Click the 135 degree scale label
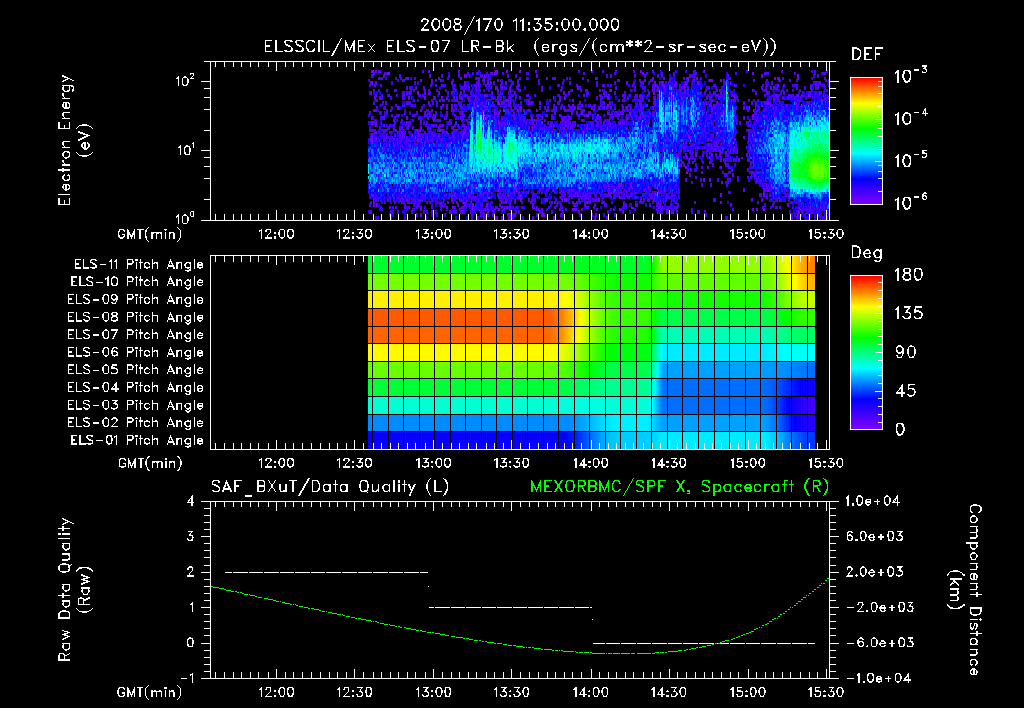This screenshot has width=1024, height=708. coord(908,314)
